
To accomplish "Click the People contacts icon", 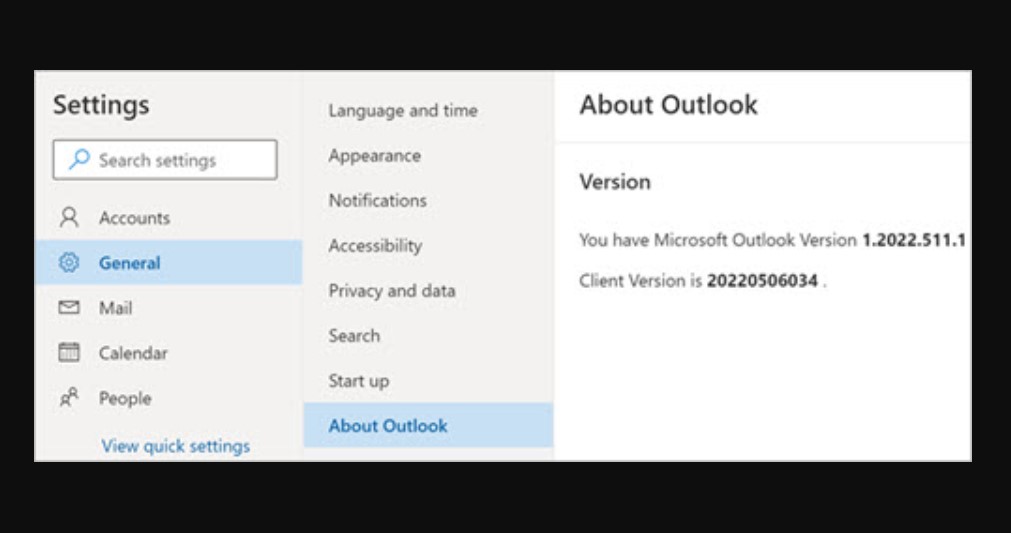I will click(x=69, y=398).
